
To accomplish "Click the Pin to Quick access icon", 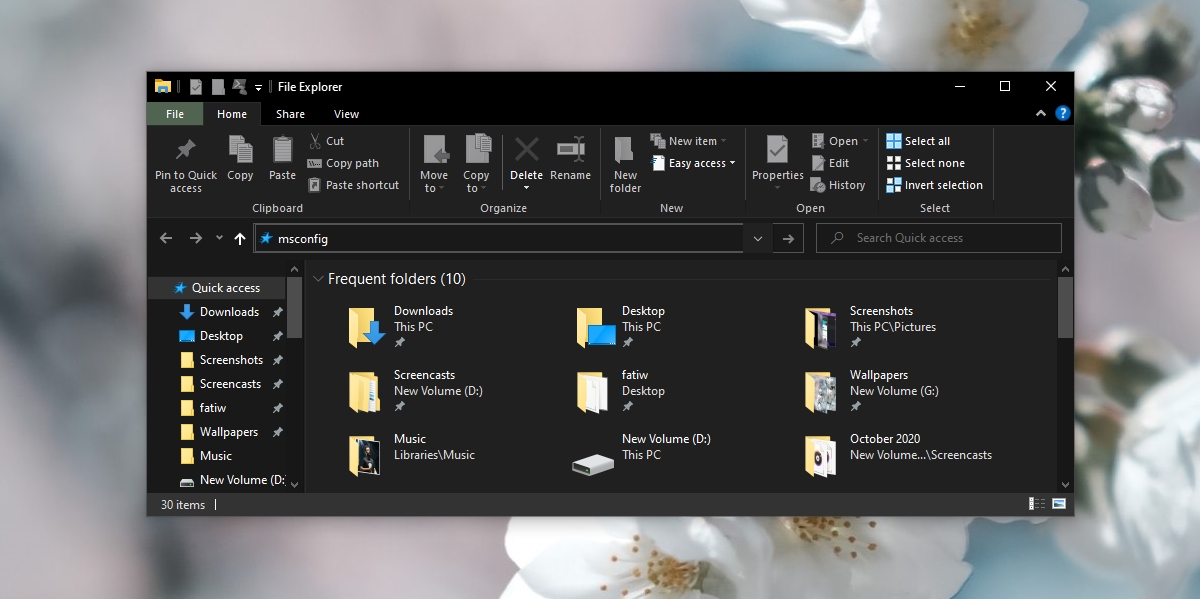I will click(x=185, y=150).
